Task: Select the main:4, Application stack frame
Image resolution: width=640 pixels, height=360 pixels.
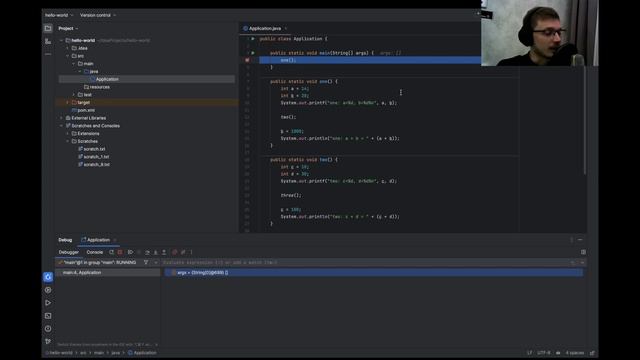Action: pos(108,273)
